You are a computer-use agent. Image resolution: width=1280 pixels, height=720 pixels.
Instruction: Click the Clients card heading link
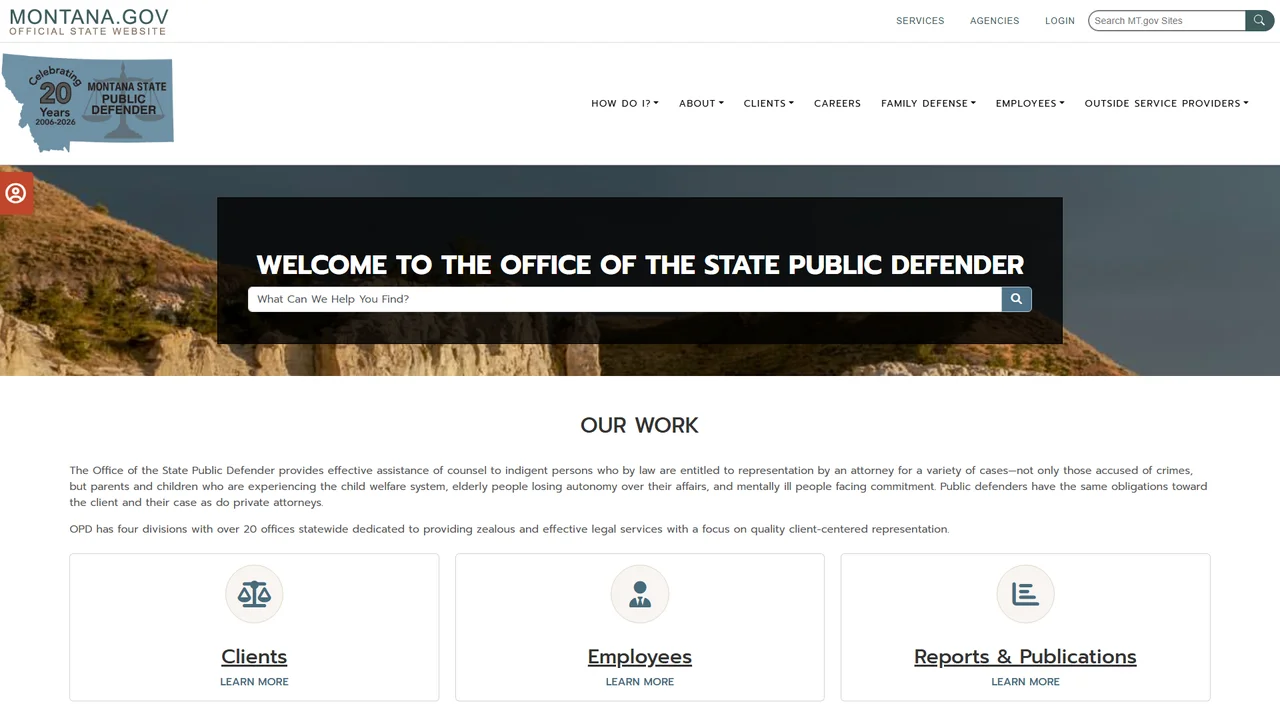[x=254, y=657]
